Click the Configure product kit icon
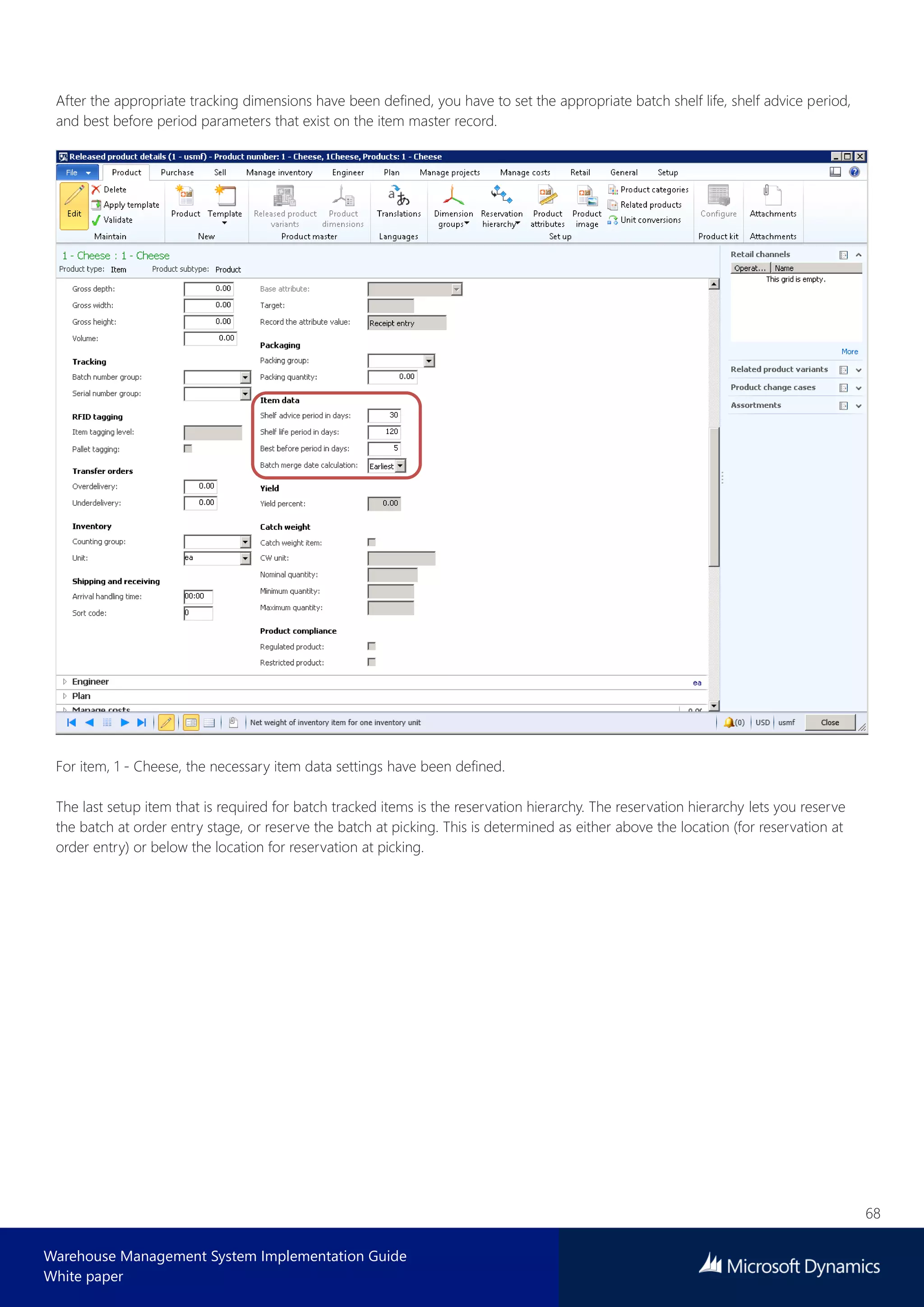Screen dimensions: 924x1307 point(719,202)
